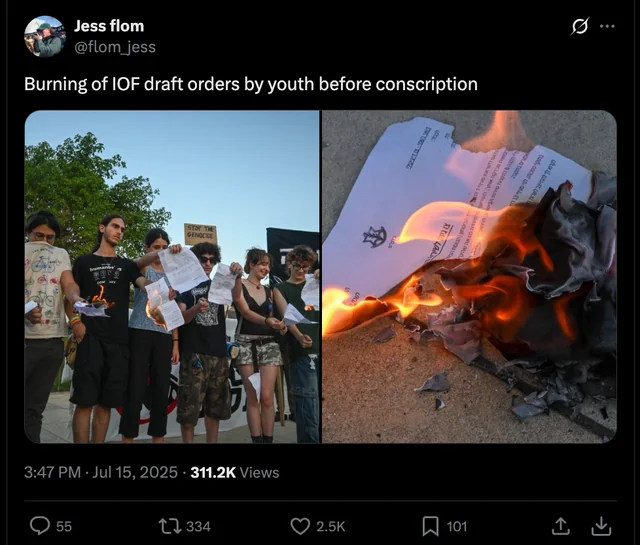Open the left photo of youth burning papers

[172, 277]
